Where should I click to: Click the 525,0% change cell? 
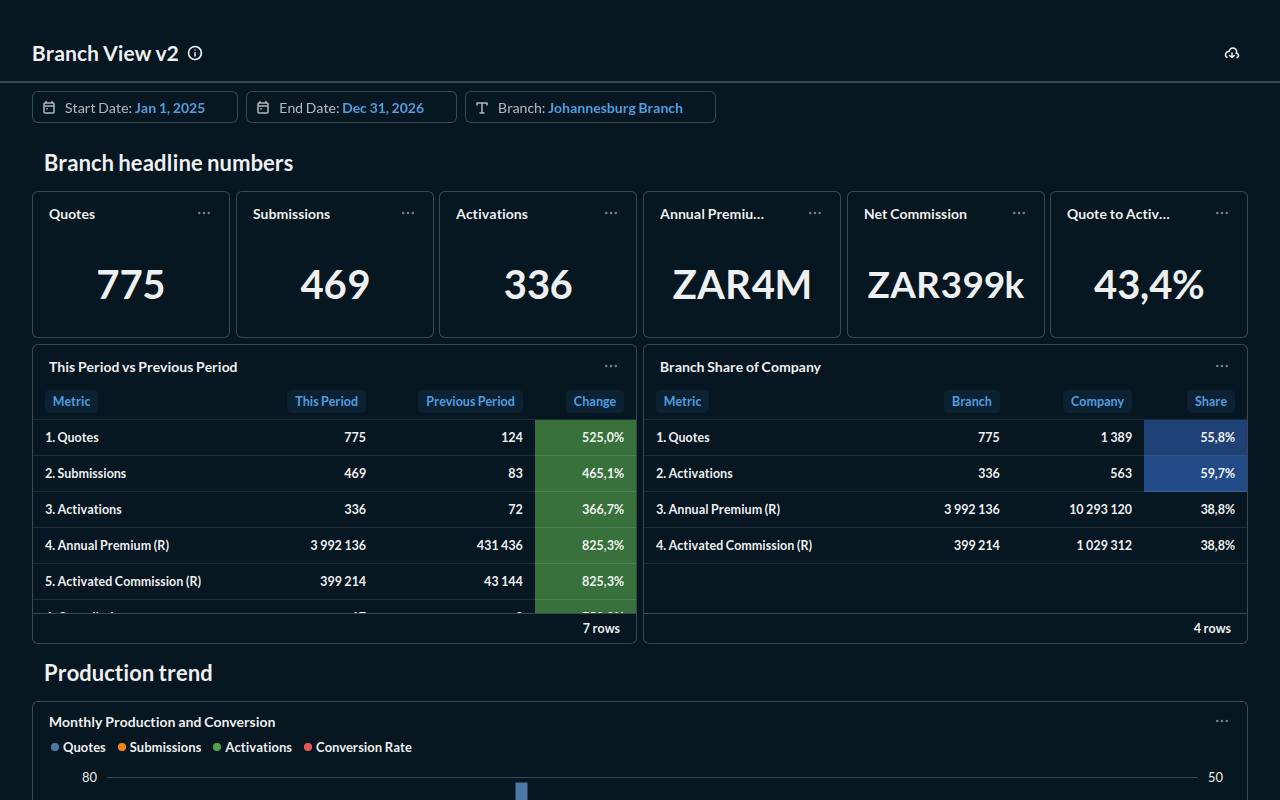[x=586, y=437]
